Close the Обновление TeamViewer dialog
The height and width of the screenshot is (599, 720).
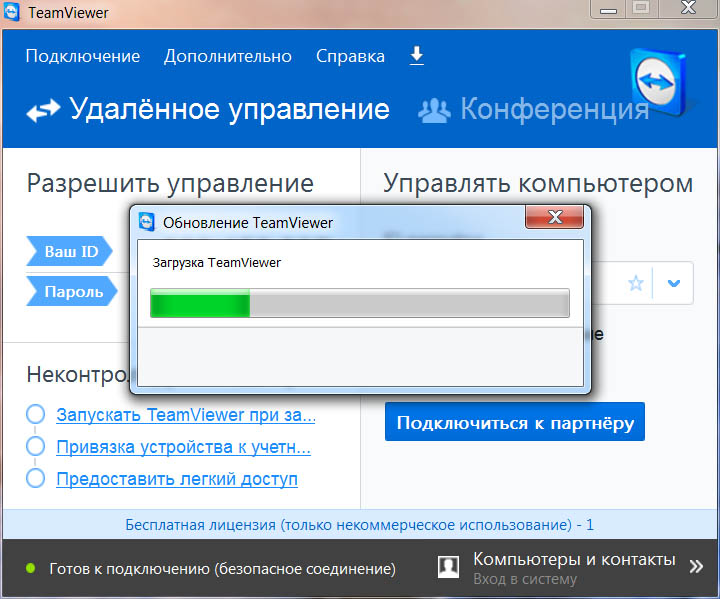[554, 216]
